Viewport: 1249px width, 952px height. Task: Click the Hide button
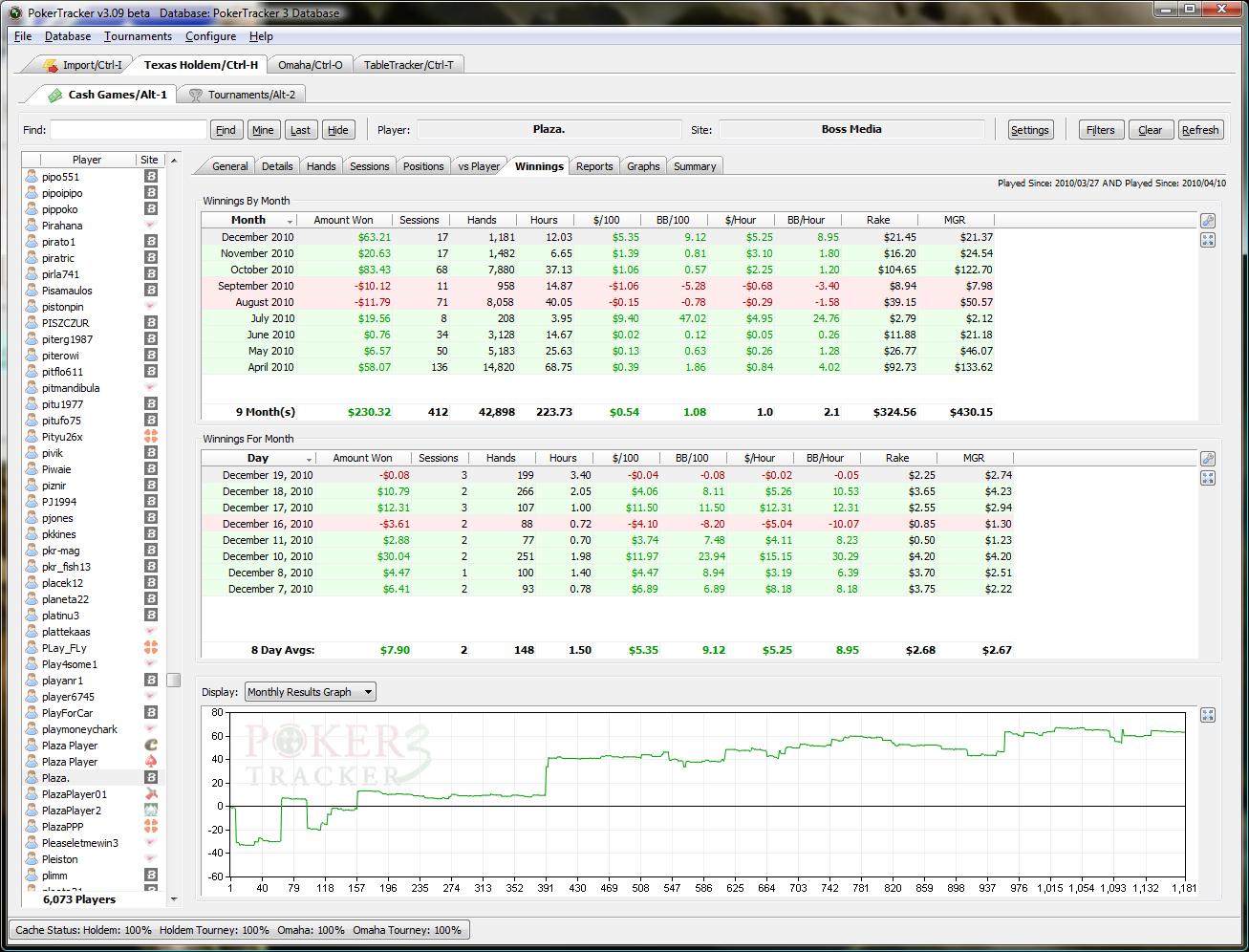(x=337, y=130)
